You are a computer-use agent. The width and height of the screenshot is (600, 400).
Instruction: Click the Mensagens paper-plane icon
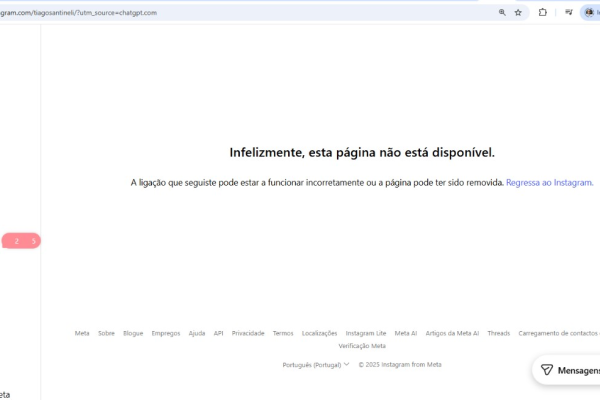click(x=547, y=369)
